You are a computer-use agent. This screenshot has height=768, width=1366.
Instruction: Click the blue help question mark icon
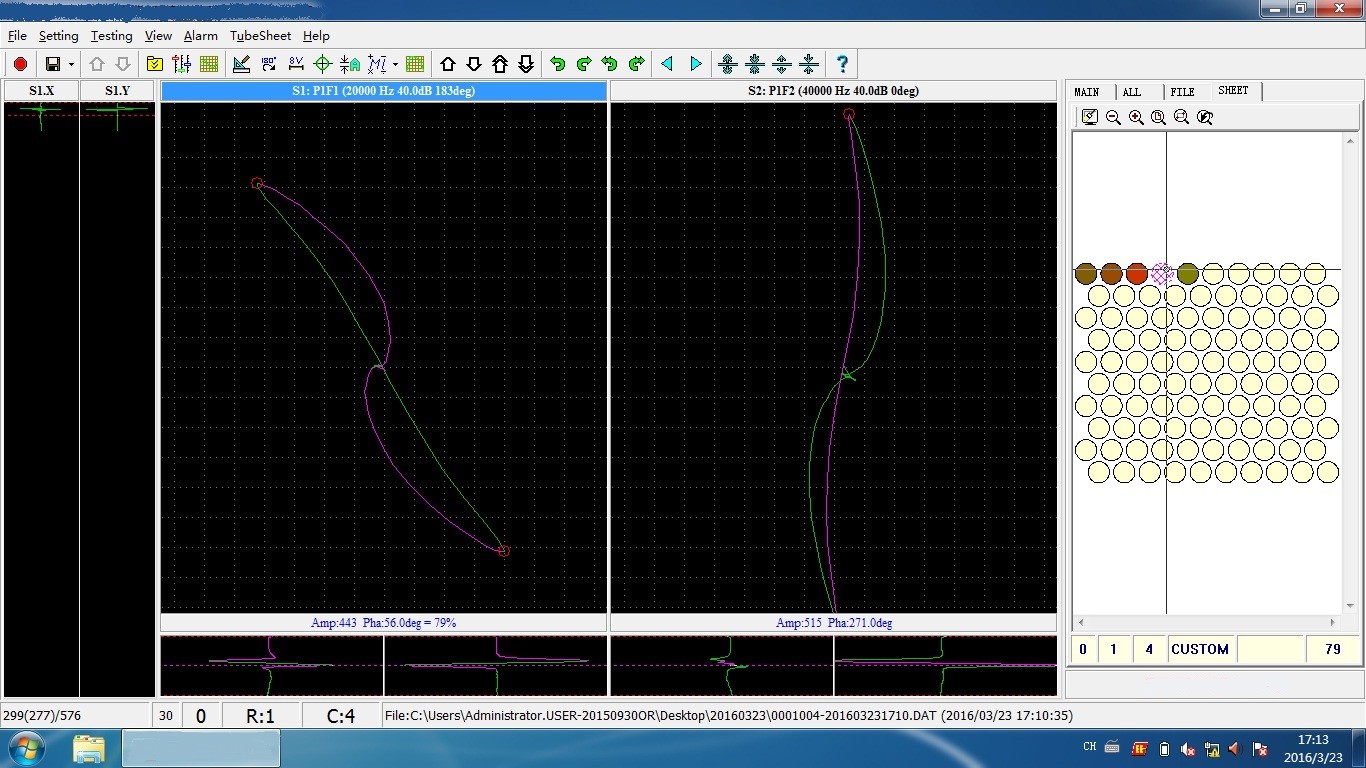[x=842, y=64]
